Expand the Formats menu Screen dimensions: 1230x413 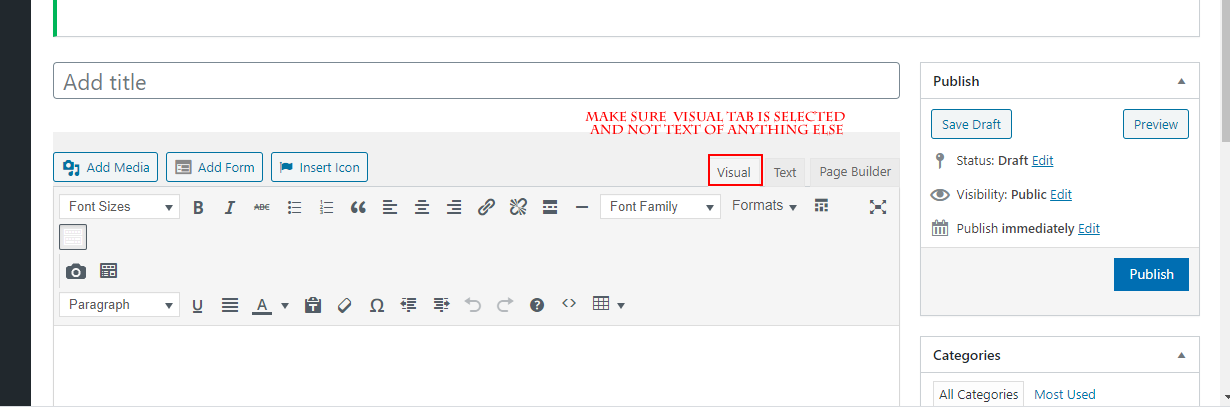[x=764, y=206]
